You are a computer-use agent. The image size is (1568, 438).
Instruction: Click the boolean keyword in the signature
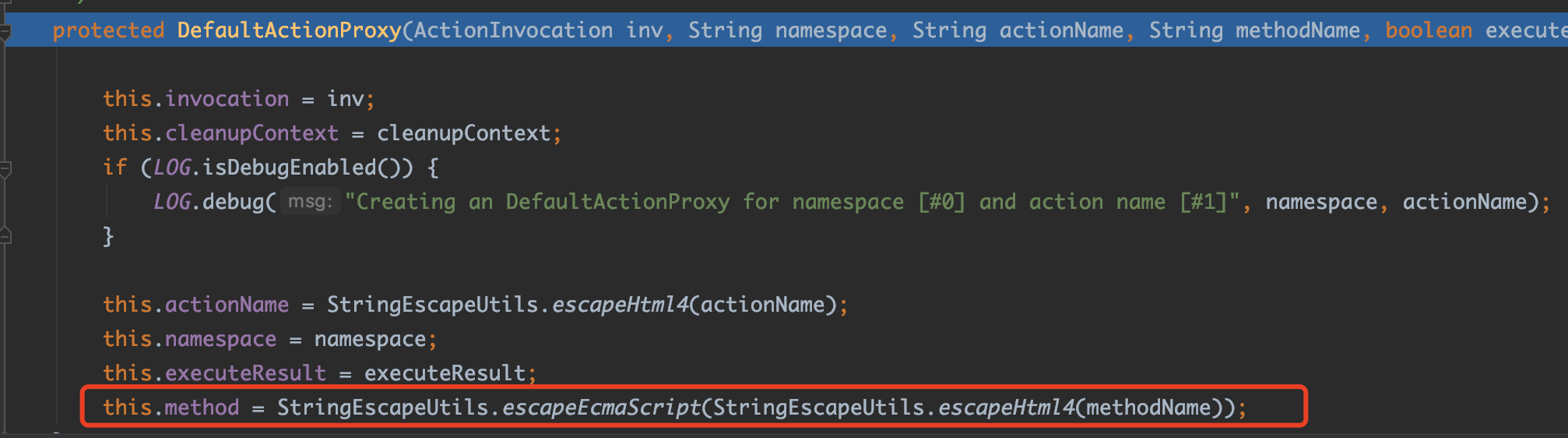click(1429, 30)
